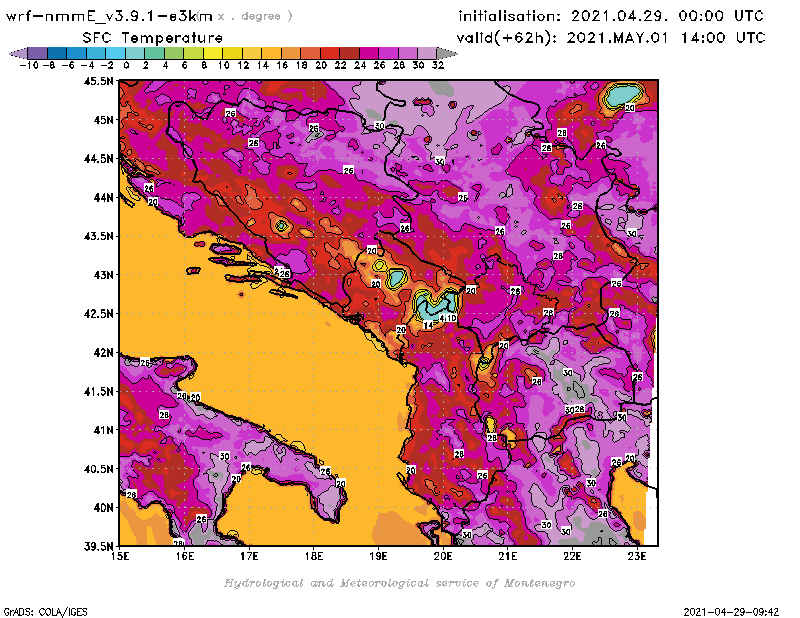Click the 'SFC Temperature' title
The height and width of the screenshot is (618, 800).
(153, 38)
